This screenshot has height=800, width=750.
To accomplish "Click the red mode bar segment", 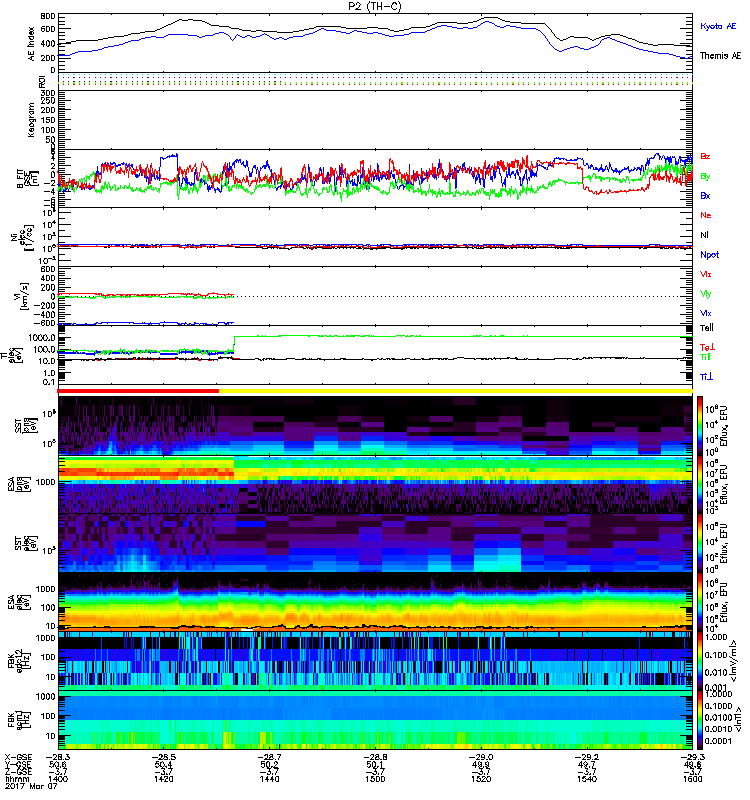I will tap(138, 391).
